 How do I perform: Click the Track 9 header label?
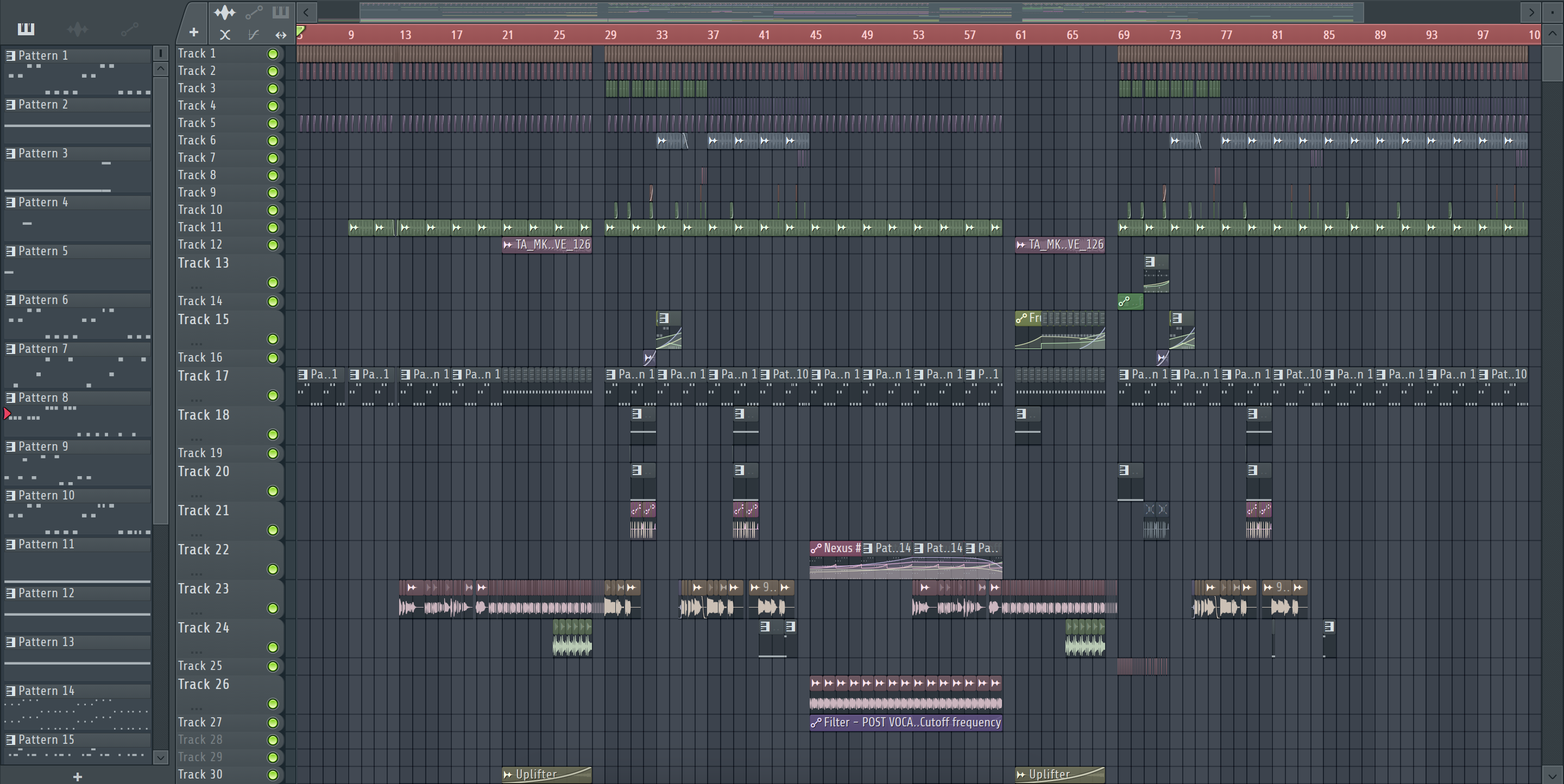pyautogui.click(x=197, y=192)
